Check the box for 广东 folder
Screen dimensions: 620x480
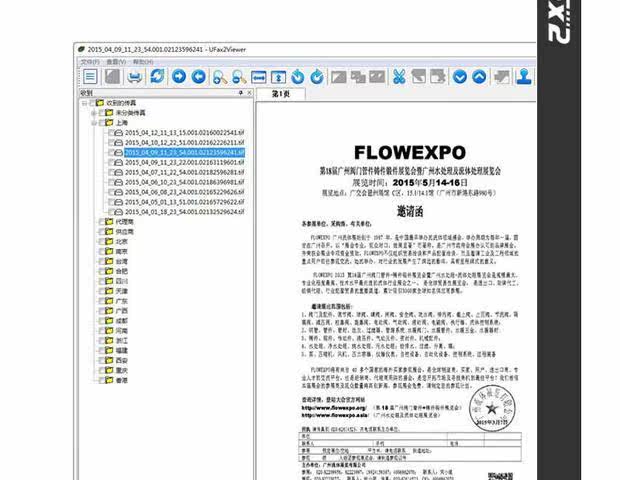click(101, 301)
